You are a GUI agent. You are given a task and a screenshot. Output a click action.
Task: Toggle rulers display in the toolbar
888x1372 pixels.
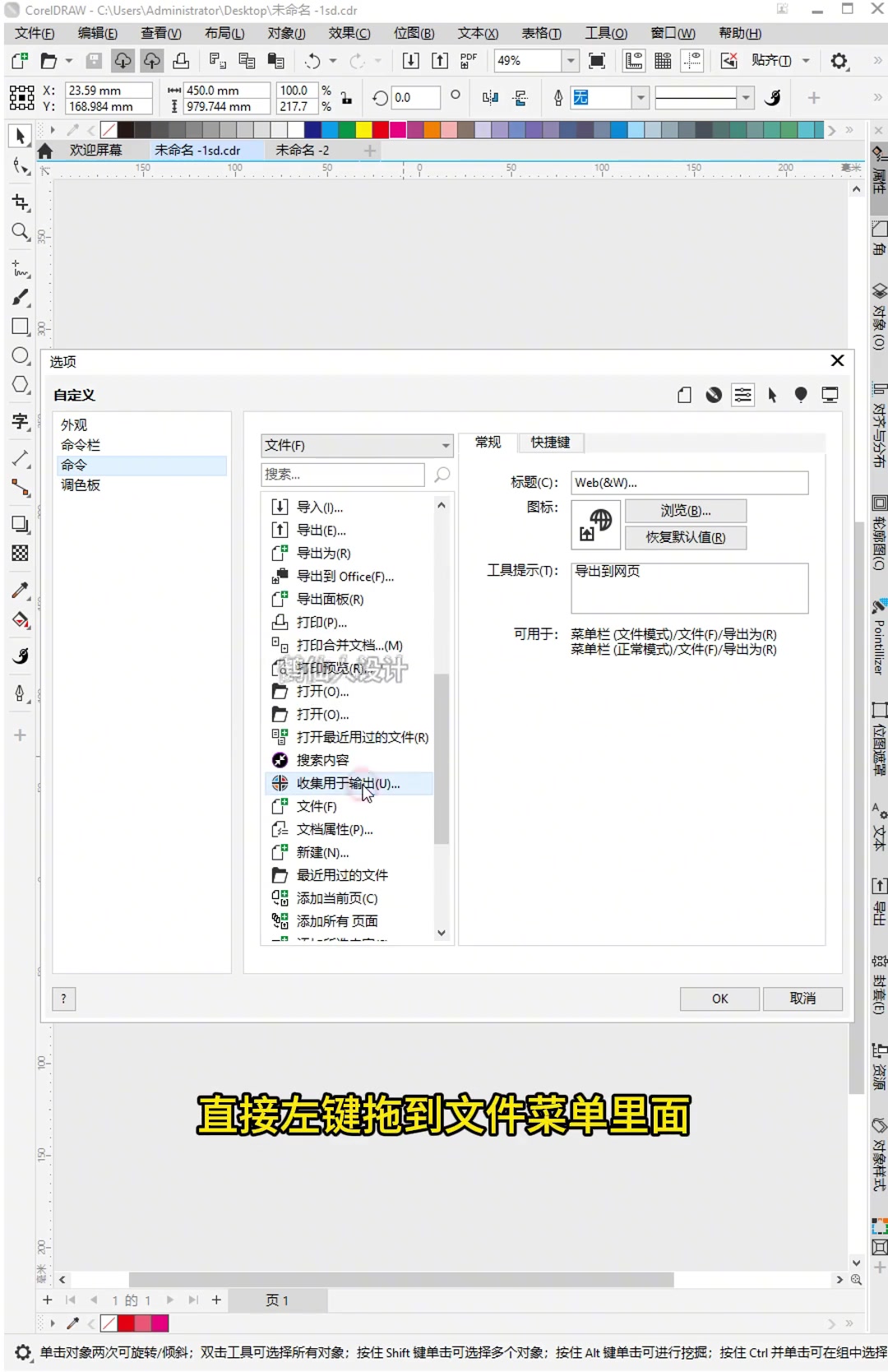634,61
